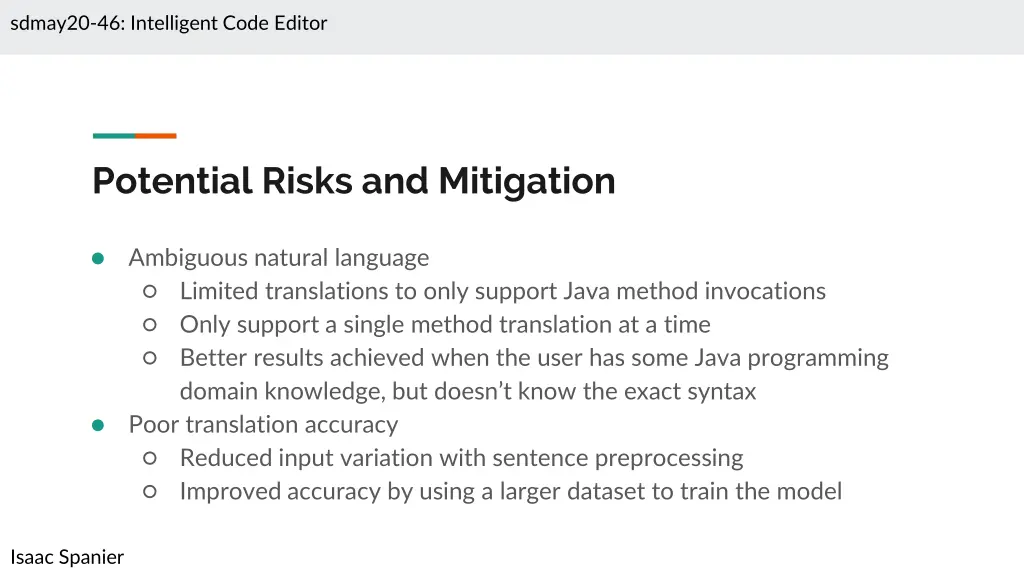1024x576 pixels.
Task: Click the hollow bullet before Only support
Action: (x=149, y=325)
